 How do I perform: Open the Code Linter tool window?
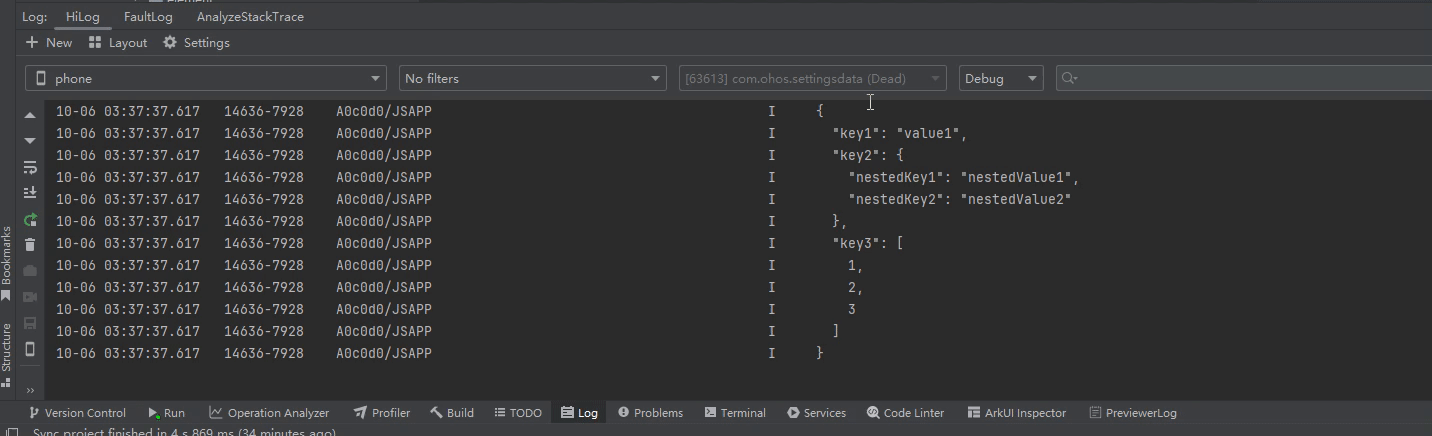[905, 412]
